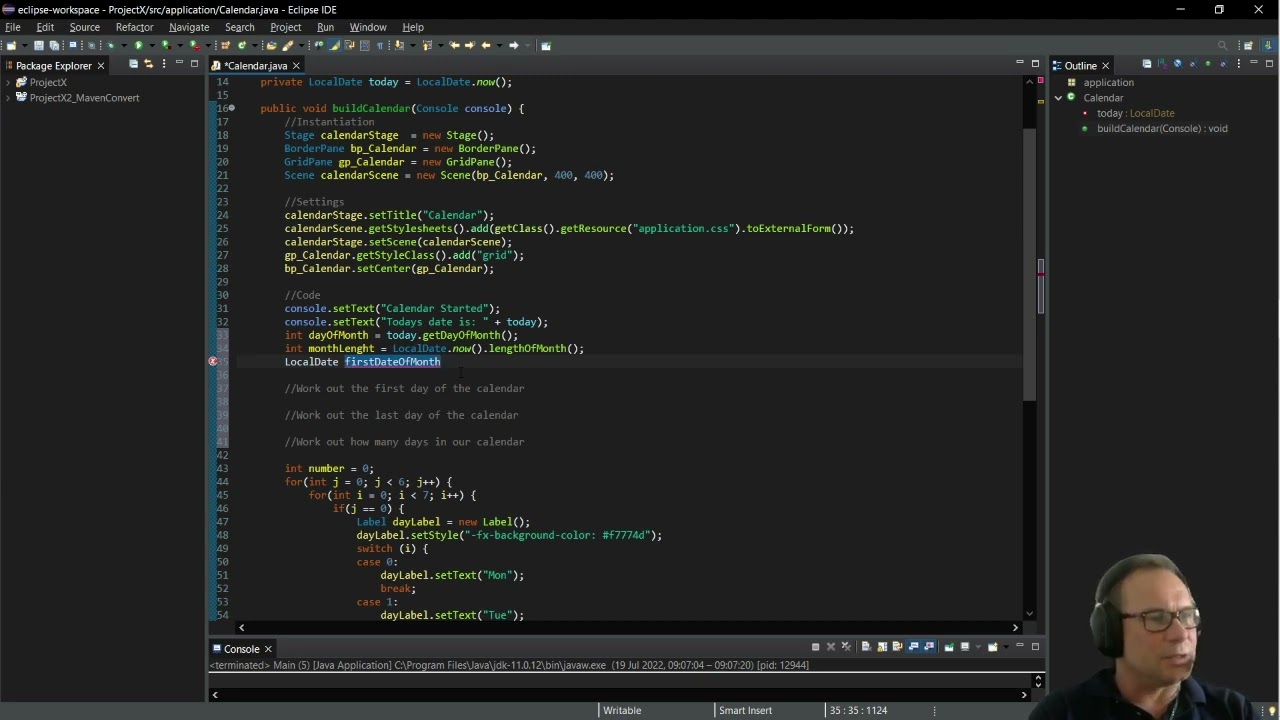This screenshot has width=1280, height=720.
Task: Select today : LocalDate in Outline
Action: click(x=1135, y=113)
